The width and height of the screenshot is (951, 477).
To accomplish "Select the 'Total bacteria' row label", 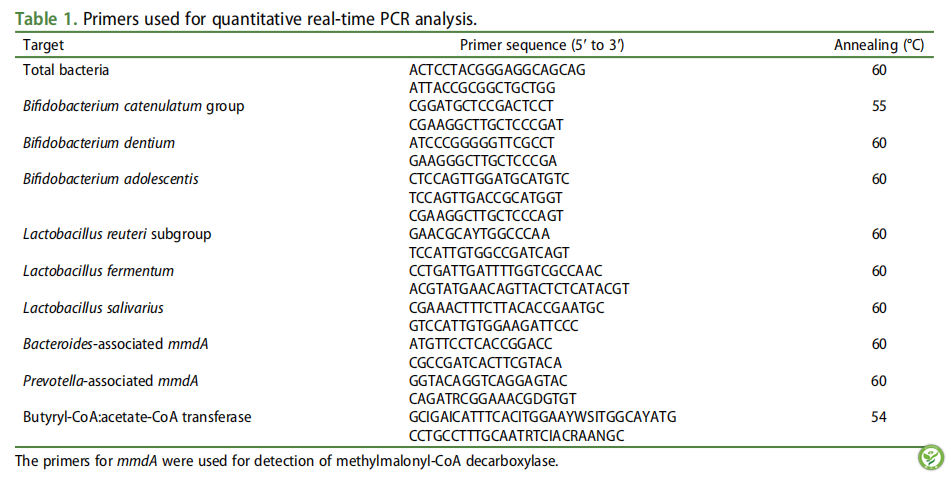I will coord(66,70).
